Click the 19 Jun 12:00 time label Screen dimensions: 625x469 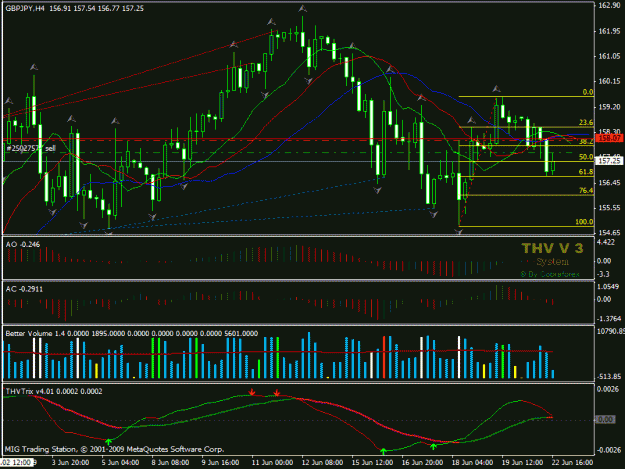coord(522,462)
